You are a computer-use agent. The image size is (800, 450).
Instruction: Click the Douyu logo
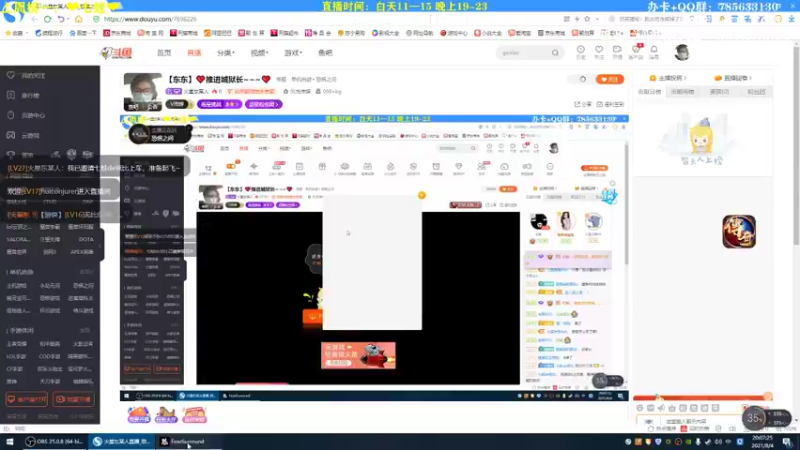[x=116, y=53]
